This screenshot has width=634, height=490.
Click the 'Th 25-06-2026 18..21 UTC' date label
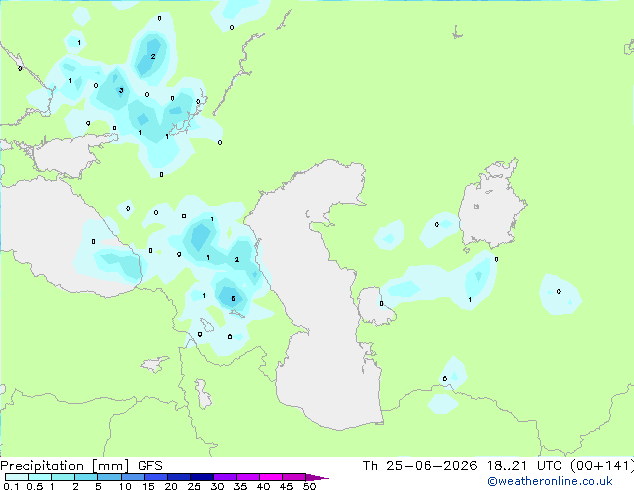coord(464,466)
